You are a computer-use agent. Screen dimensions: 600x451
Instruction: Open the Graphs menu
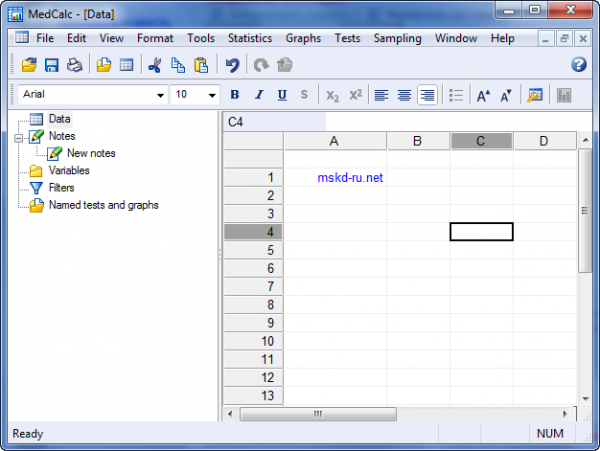303,38
